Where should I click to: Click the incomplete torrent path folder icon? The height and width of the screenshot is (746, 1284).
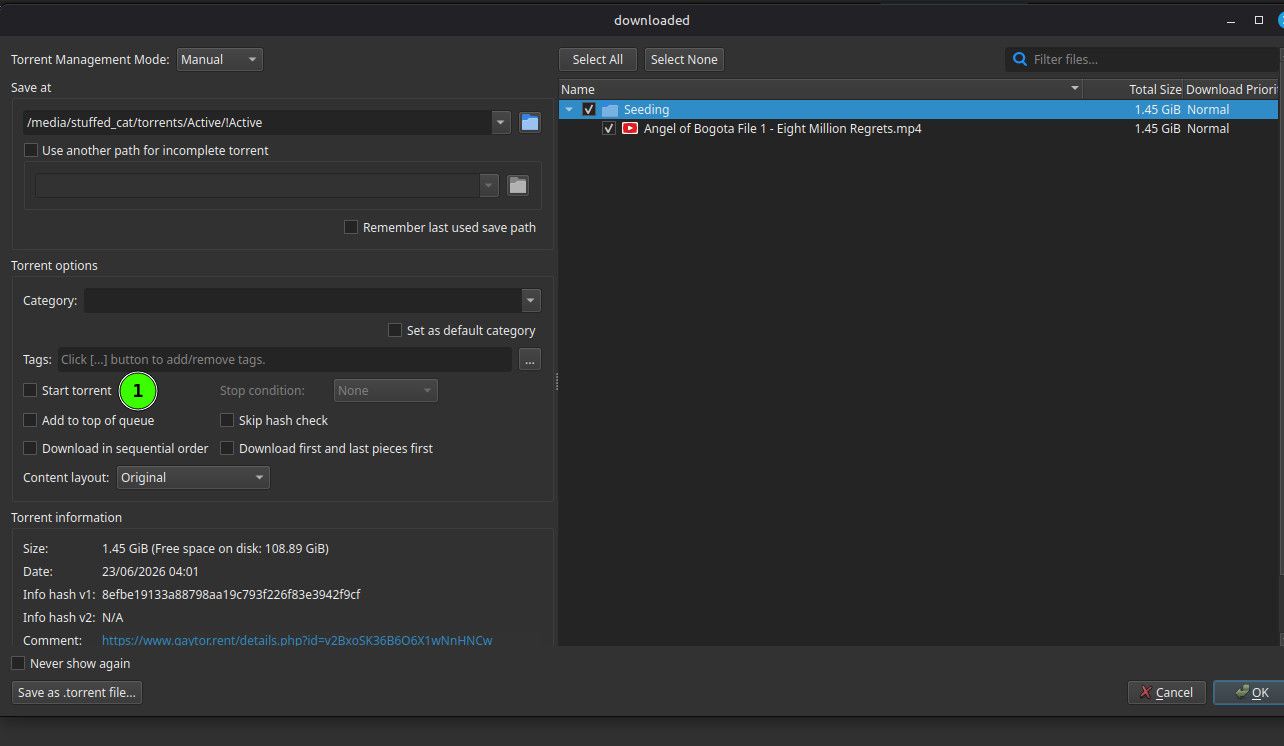517,185
